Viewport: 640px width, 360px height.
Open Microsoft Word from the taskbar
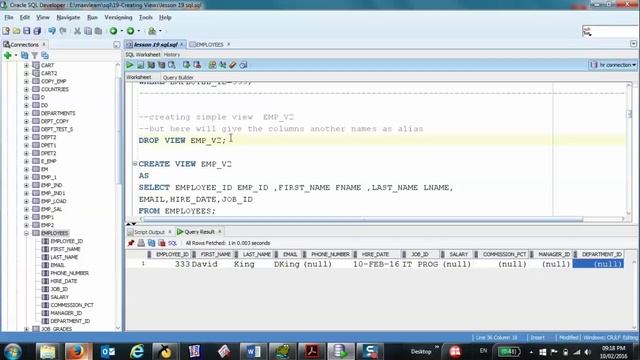click(253, 351)
